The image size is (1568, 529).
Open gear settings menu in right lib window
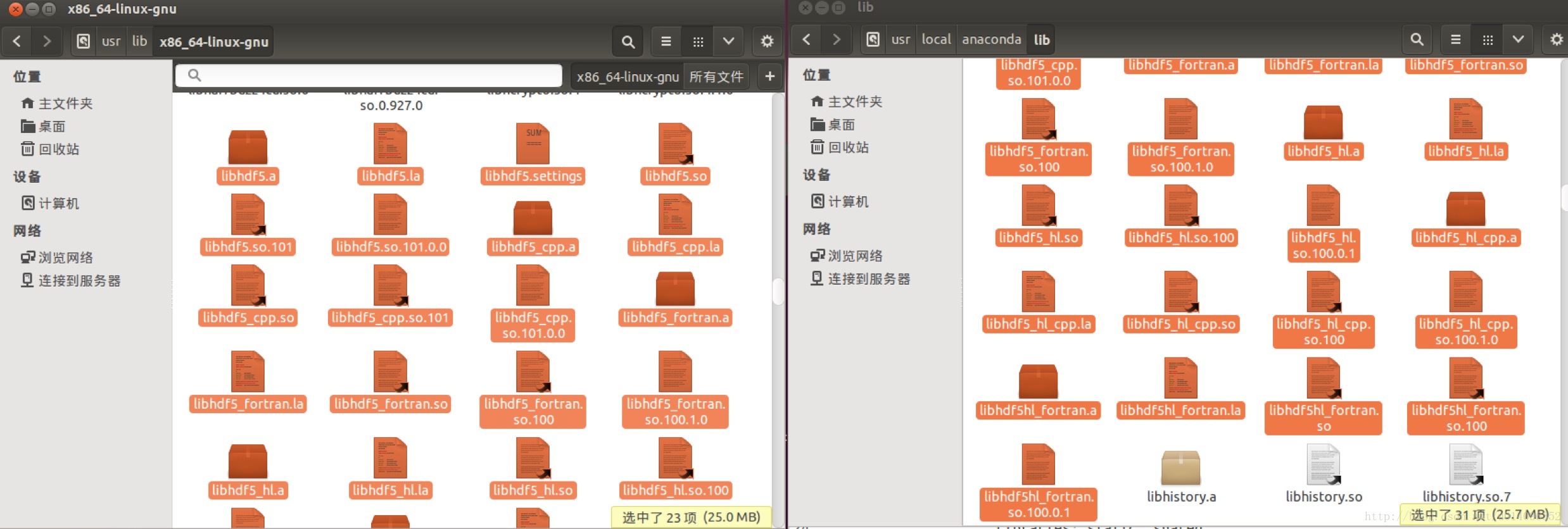tap(1555, 39)
